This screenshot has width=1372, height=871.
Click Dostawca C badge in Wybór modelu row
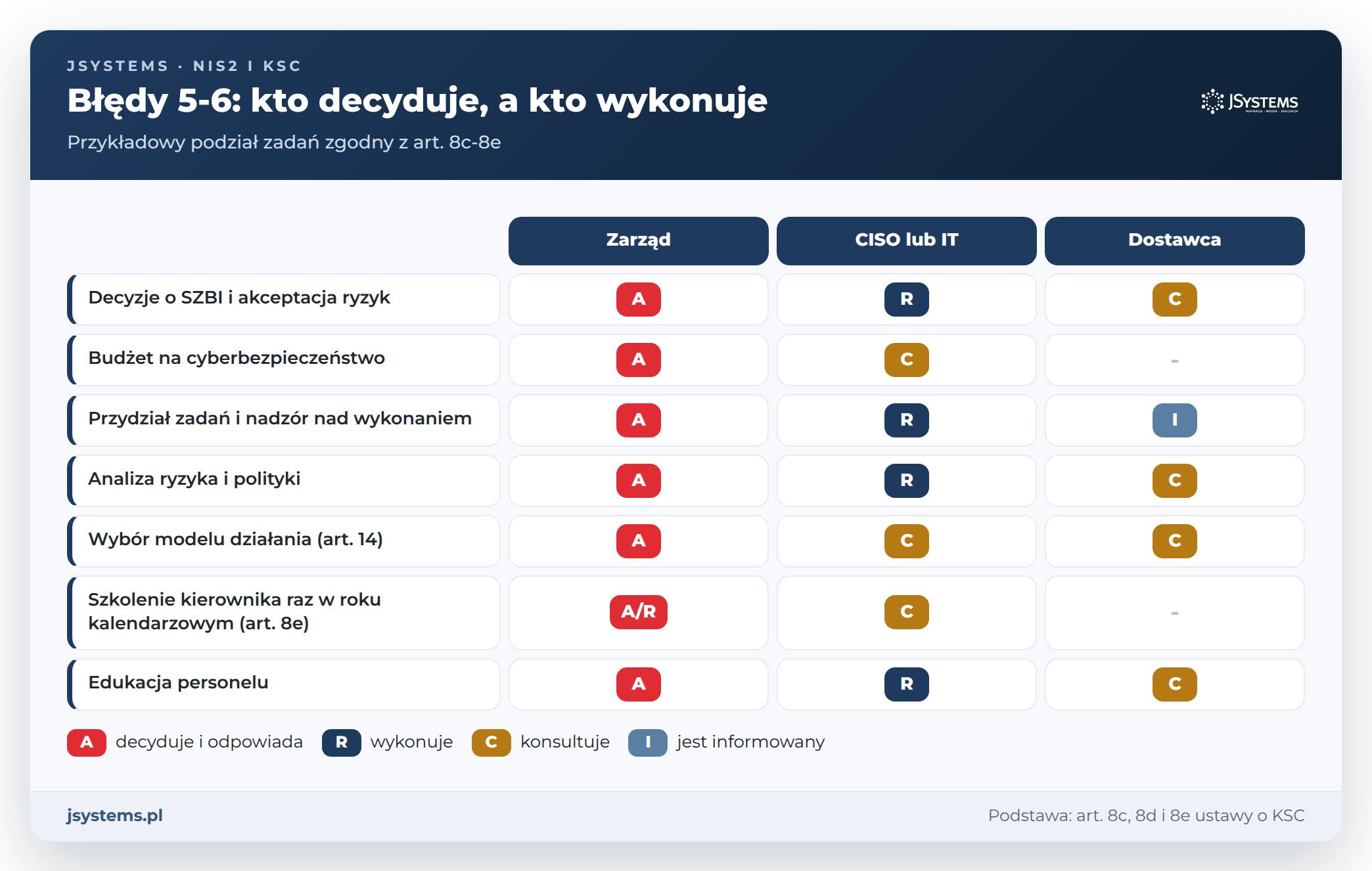1174,541
